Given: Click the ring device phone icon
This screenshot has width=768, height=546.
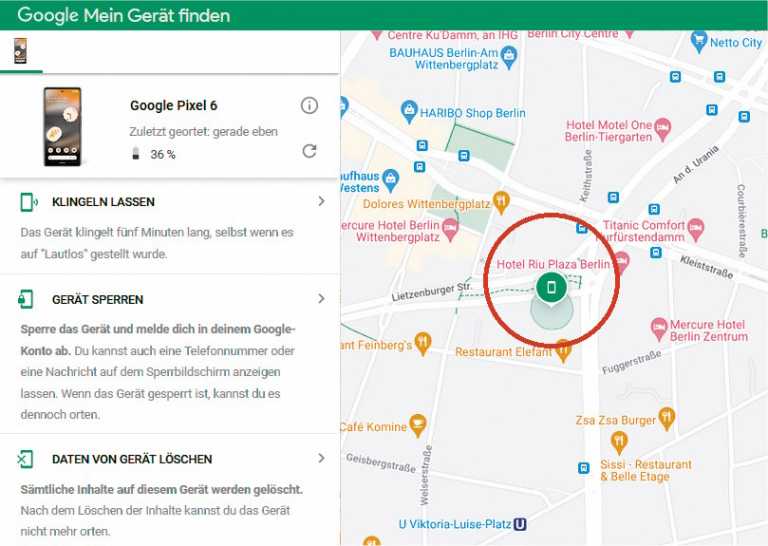Looking at the screenshot, I should pos(28,202).
